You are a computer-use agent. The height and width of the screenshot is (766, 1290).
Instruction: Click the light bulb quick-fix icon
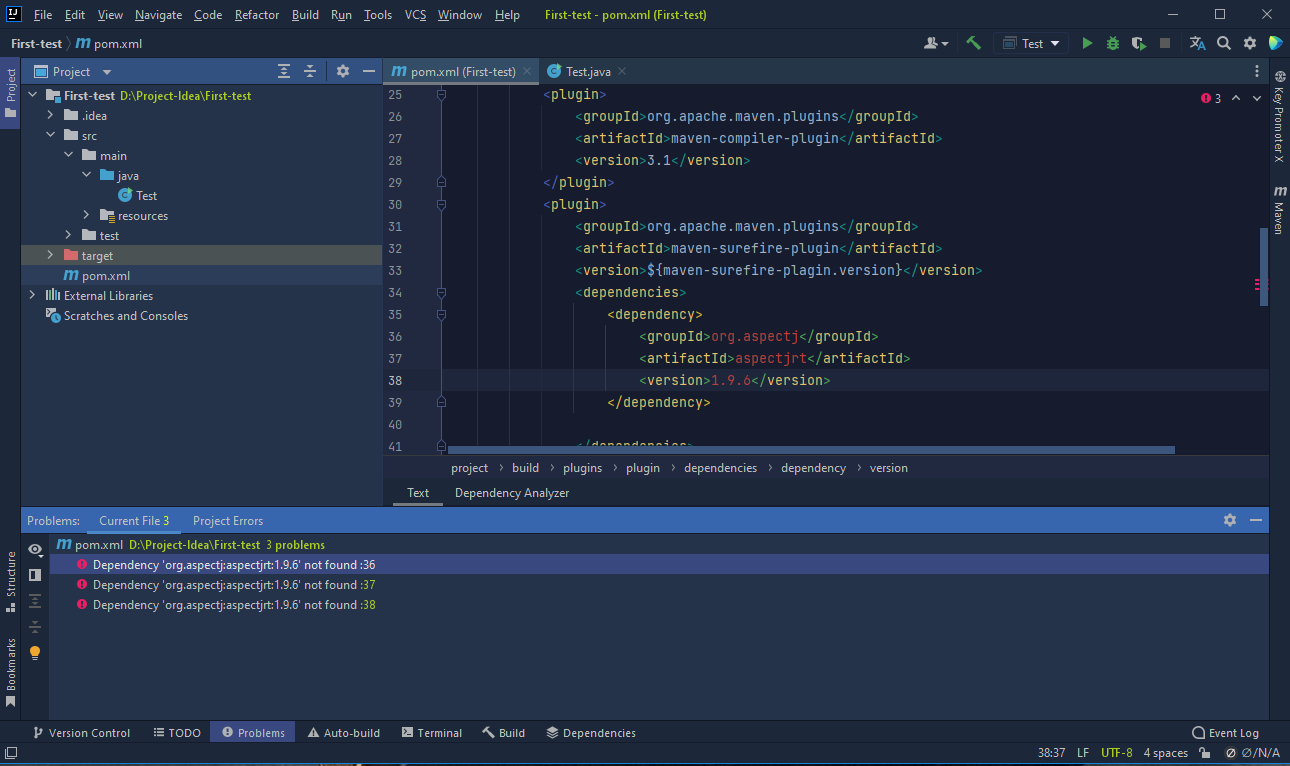[35, 653]
